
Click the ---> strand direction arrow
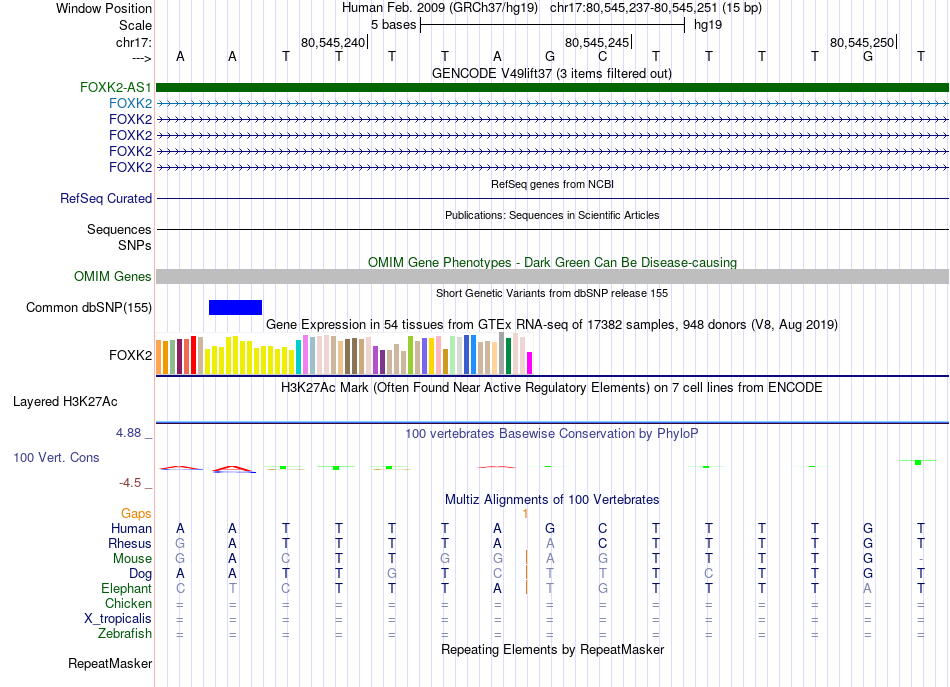coord(141,58)
